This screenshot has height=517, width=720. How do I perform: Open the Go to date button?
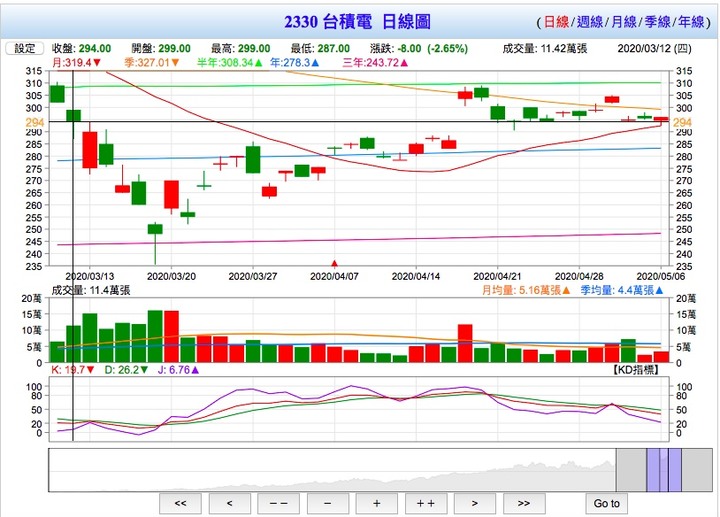click(x=607, y=504)
